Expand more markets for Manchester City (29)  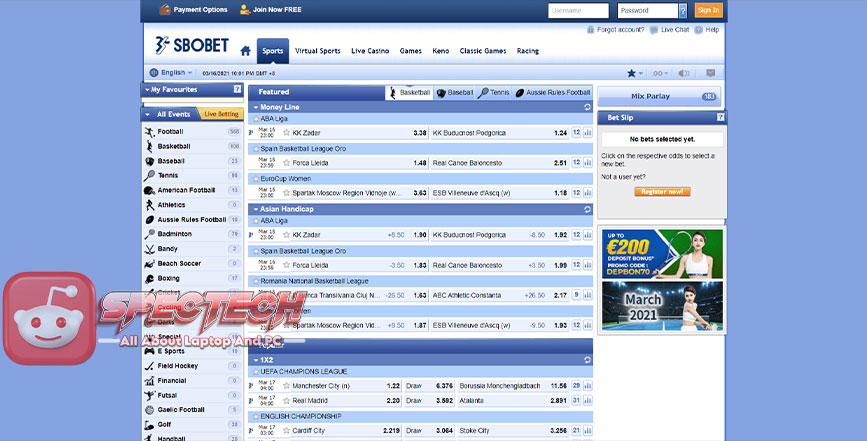click(x=576, y=386)
